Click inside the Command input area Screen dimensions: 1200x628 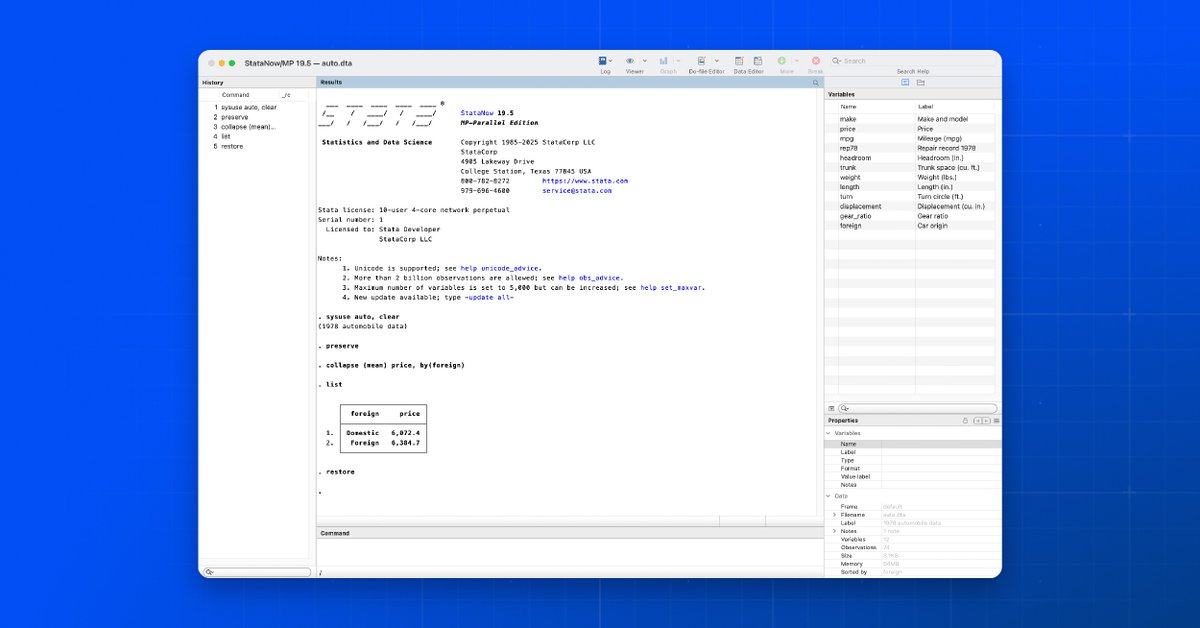pos(570,554)
